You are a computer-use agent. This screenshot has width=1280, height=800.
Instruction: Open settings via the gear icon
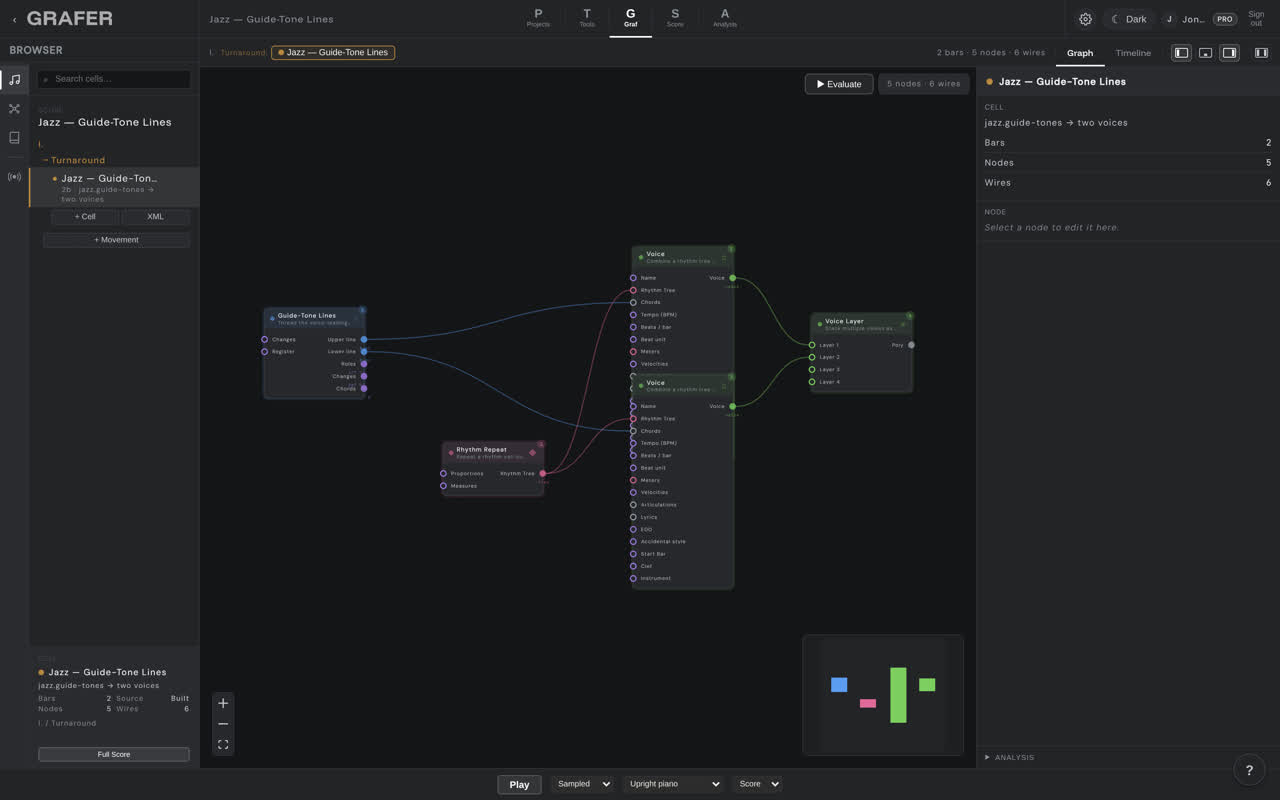point(1085,19)
